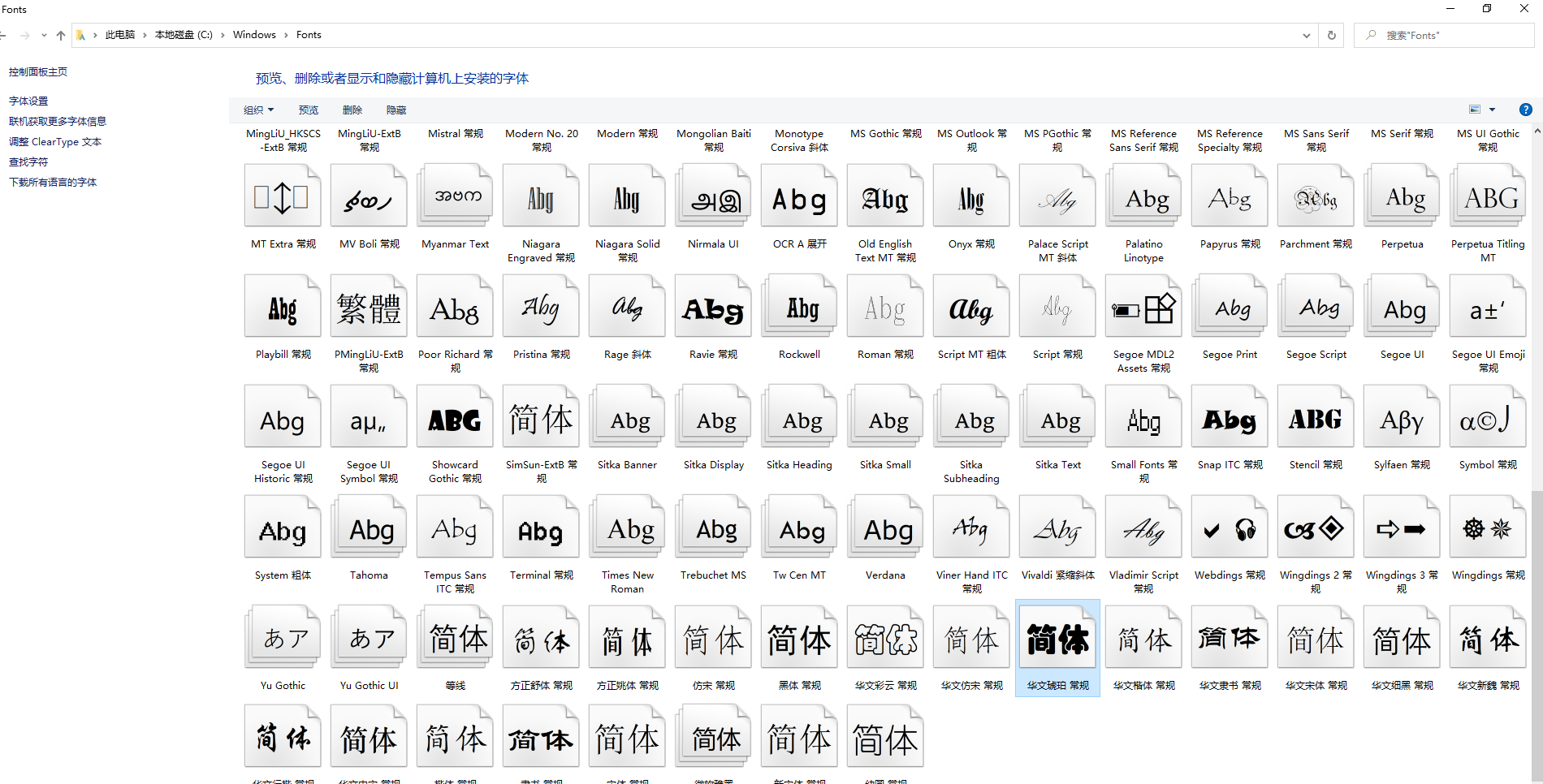
Task: Click the 调整 ClearType 文本 link
Action: [x=54, y=141]
